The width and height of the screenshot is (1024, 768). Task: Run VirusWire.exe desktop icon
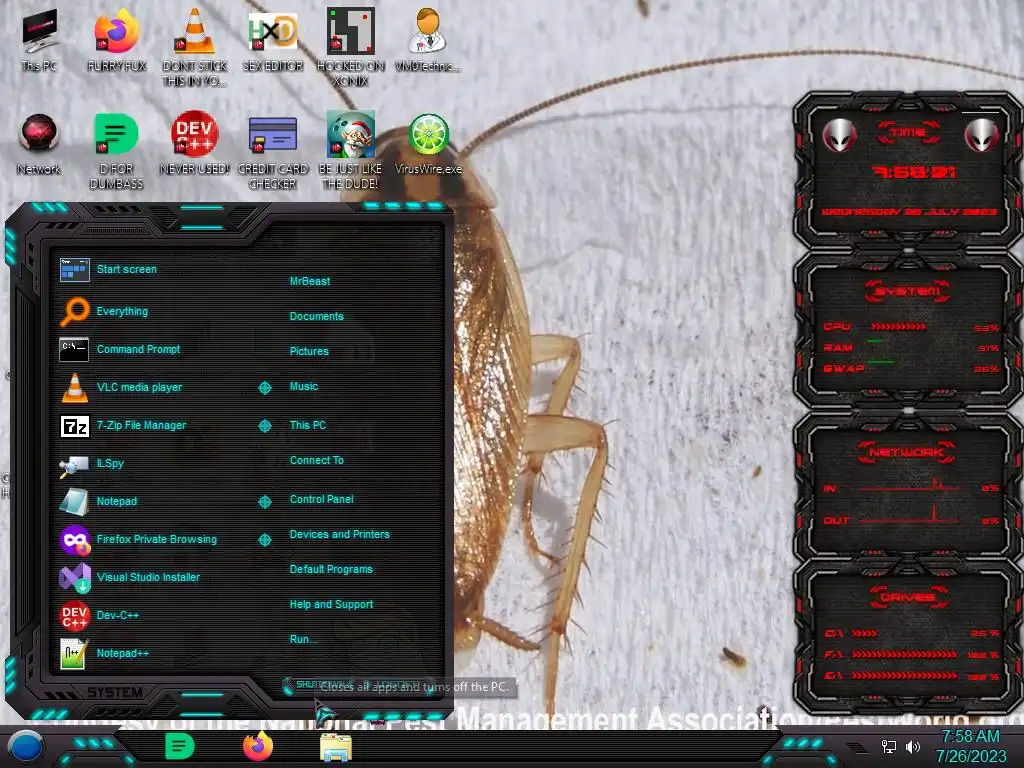point(428,144)
